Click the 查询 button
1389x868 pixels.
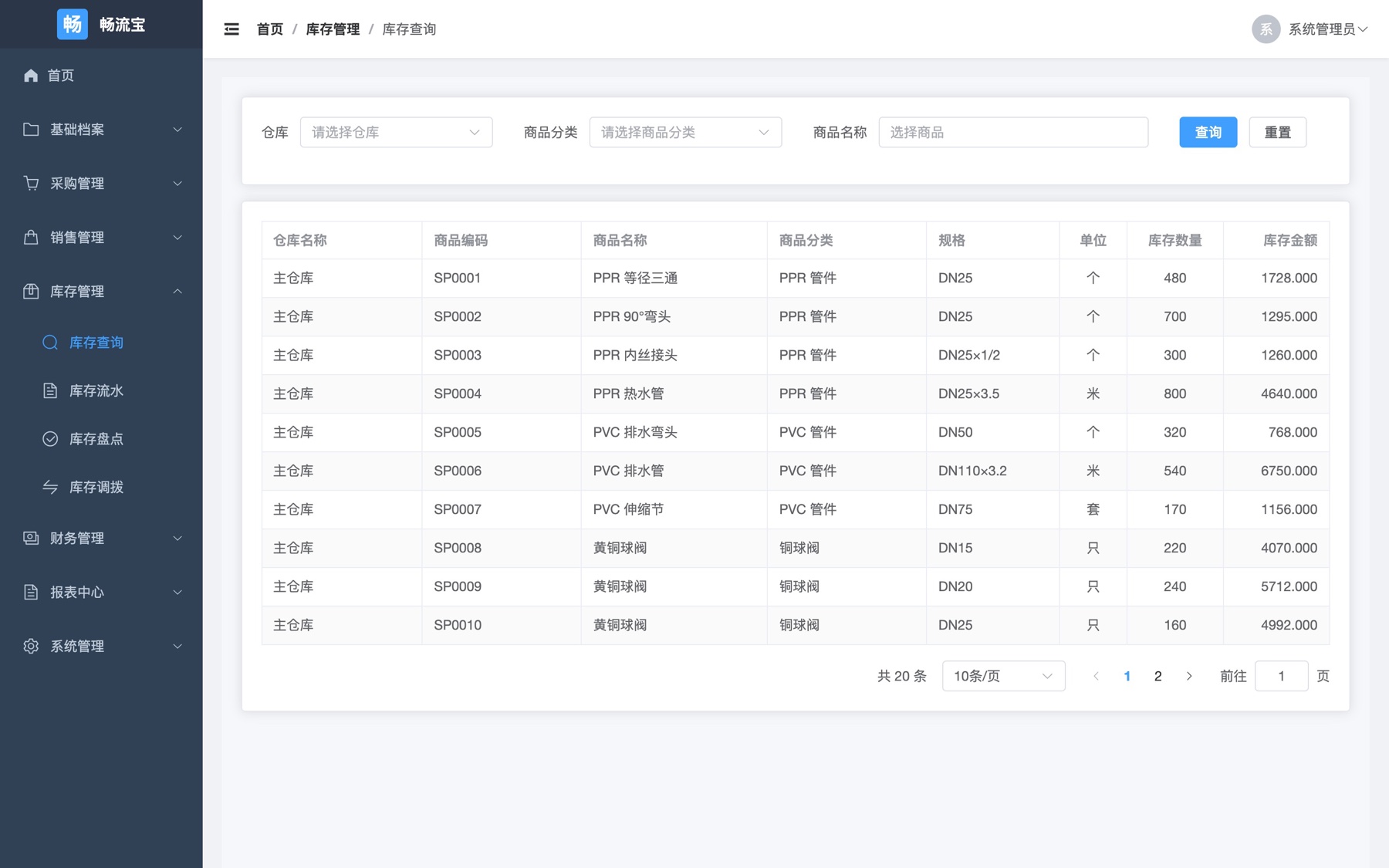[1208, 133]
